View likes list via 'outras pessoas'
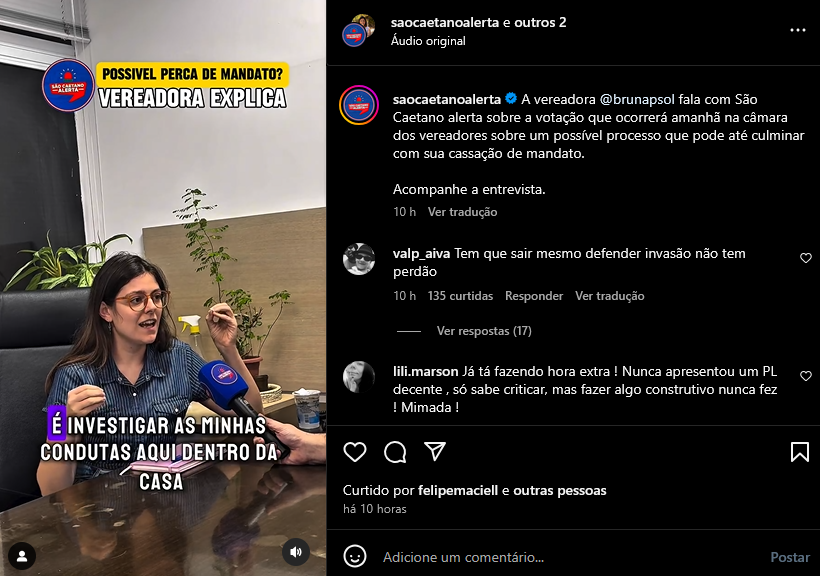The width and height of the screenshot is (820, 576). [560, 491]
